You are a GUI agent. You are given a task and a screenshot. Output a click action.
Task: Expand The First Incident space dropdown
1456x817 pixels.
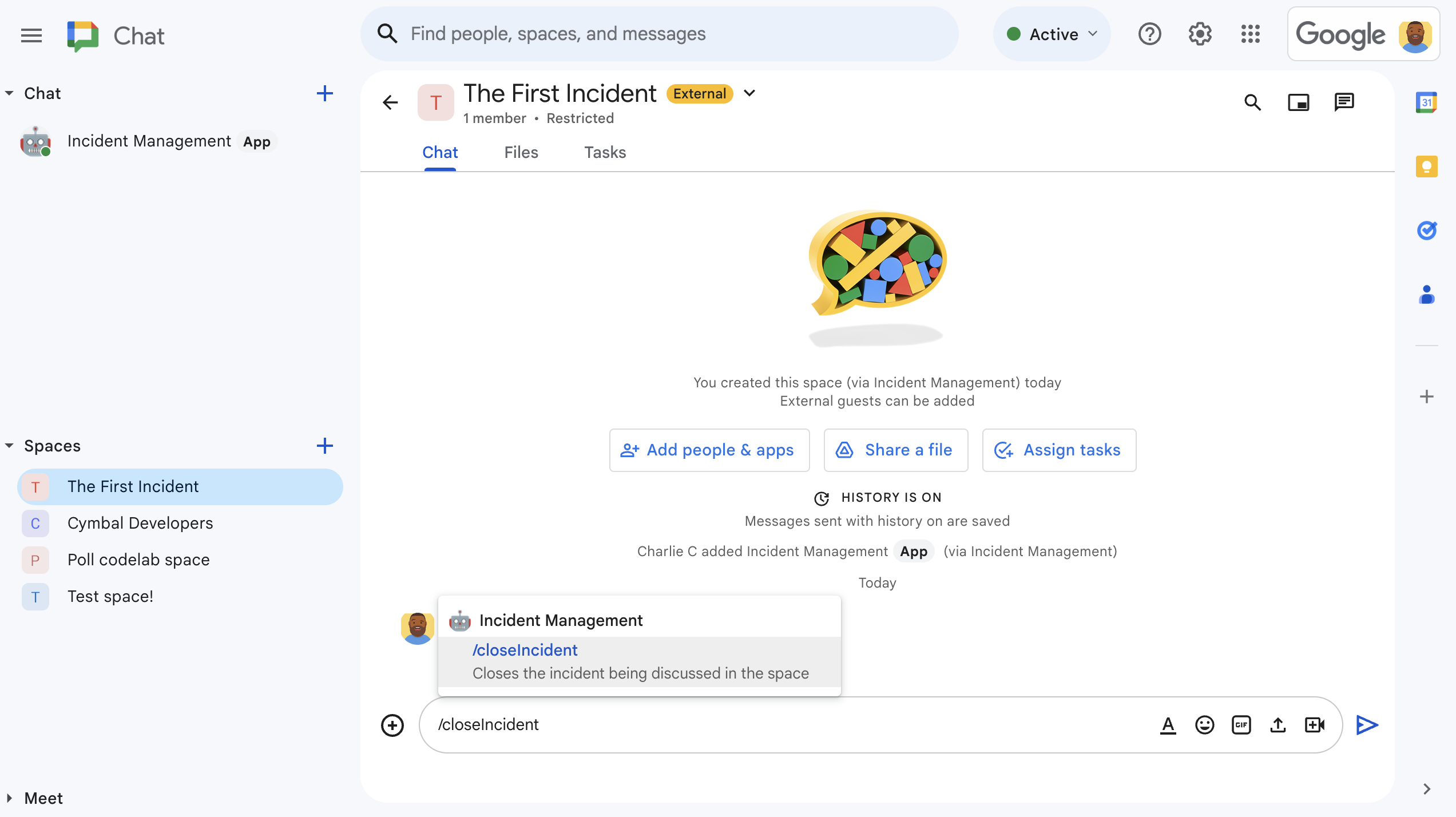(x=751, y=93)
